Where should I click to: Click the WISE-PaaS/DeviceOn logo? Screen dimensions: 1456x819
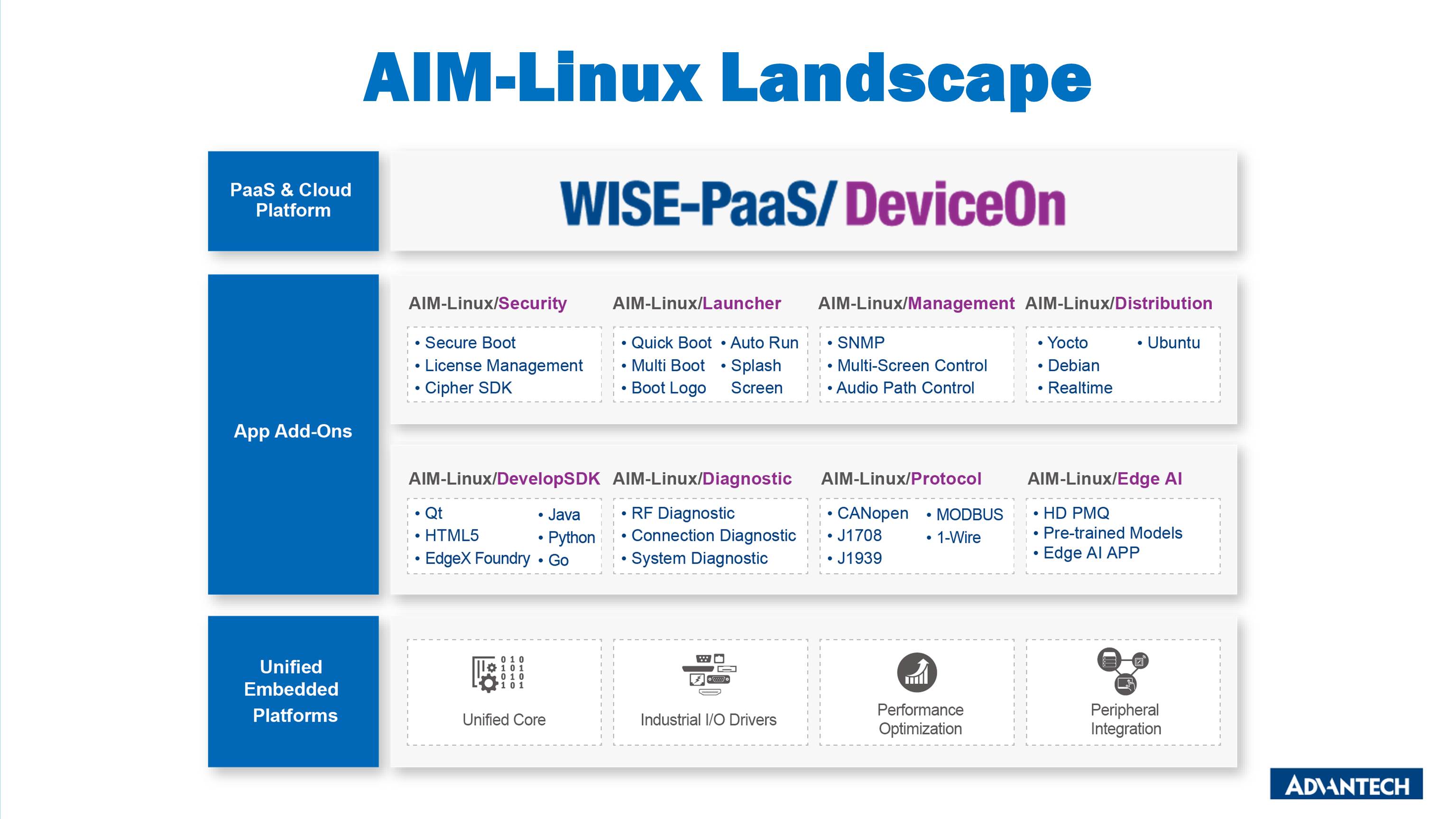click(x=813, y=204)
